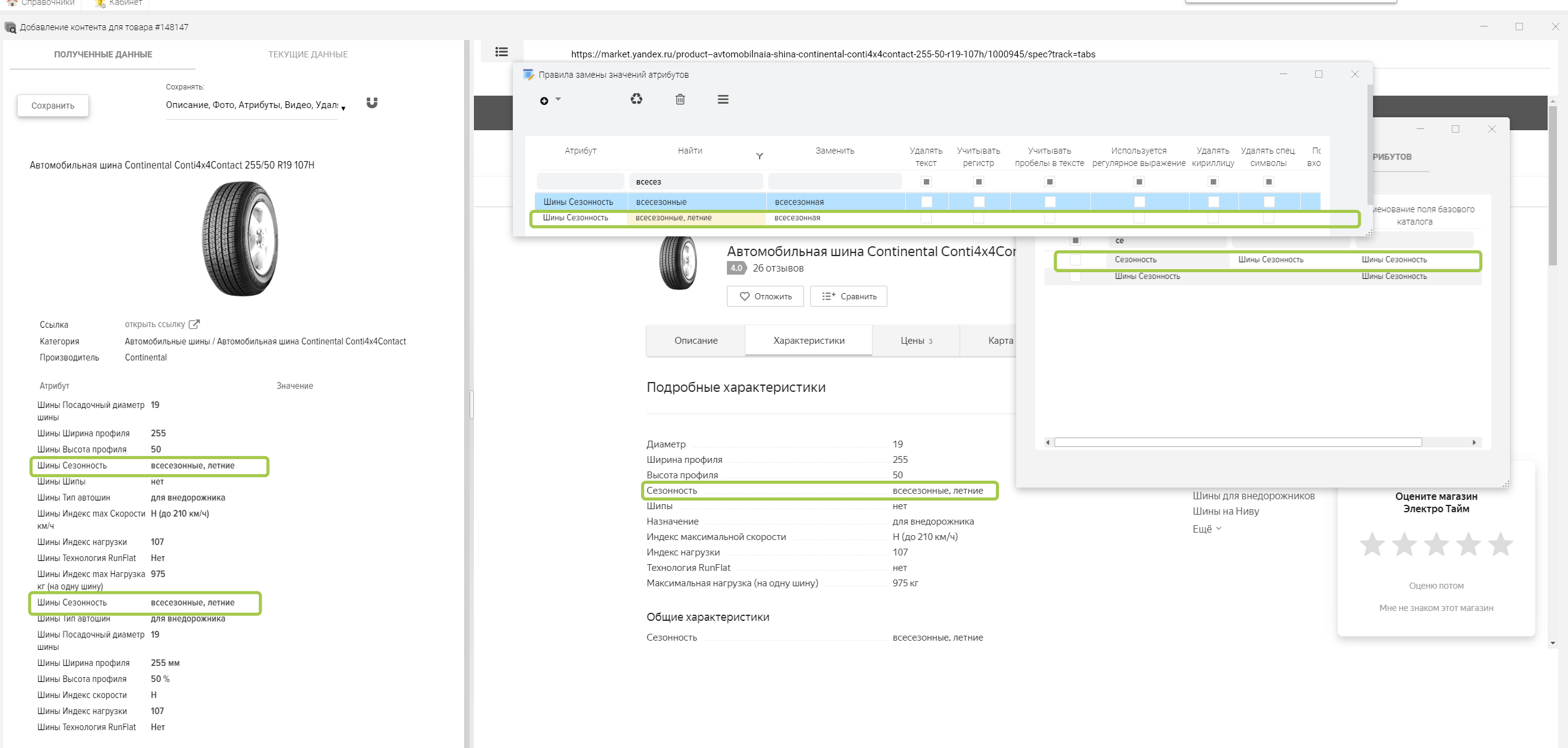Switch to ТЕКУЩИЕ ДАННЫЕ tab
Image resolution: width=1568 pixels, height=748 pixels.
coord(308,54)
